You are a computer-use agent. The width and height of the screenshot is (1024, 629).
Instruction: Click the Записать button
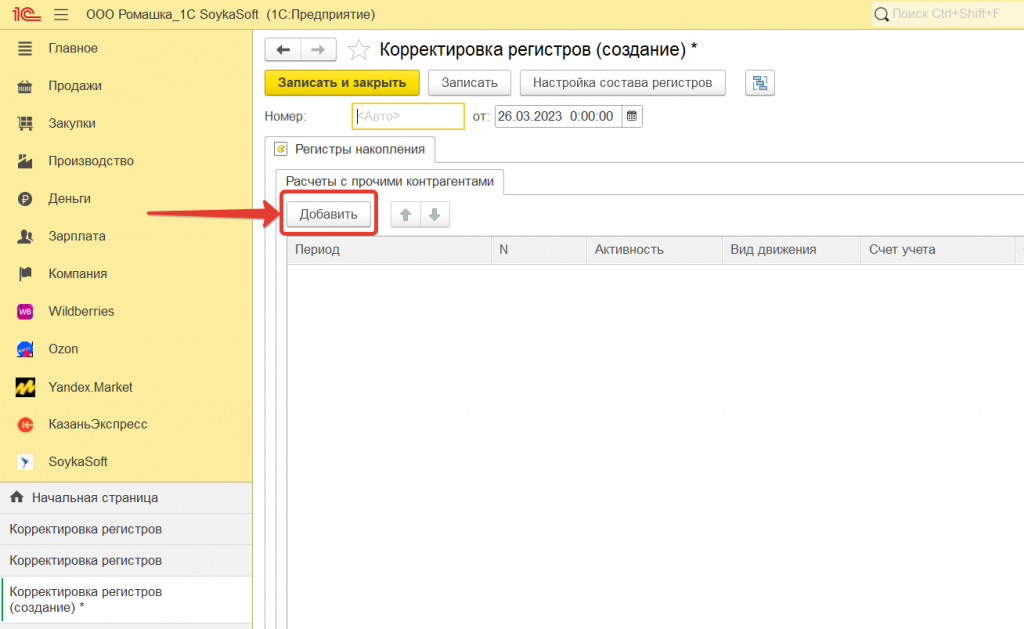(469, 83)
